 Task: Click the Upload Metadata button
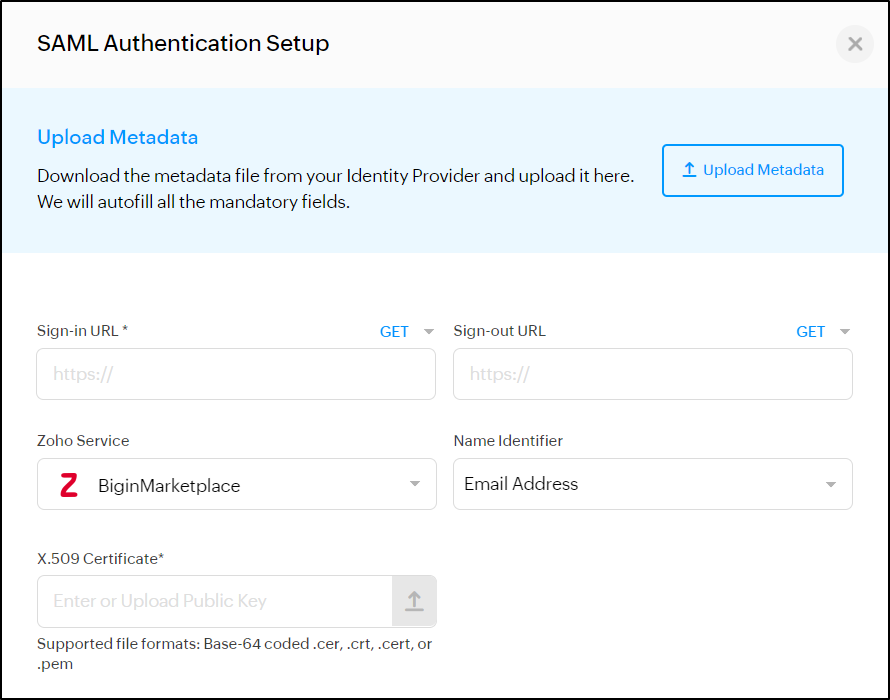pos(752,170)
